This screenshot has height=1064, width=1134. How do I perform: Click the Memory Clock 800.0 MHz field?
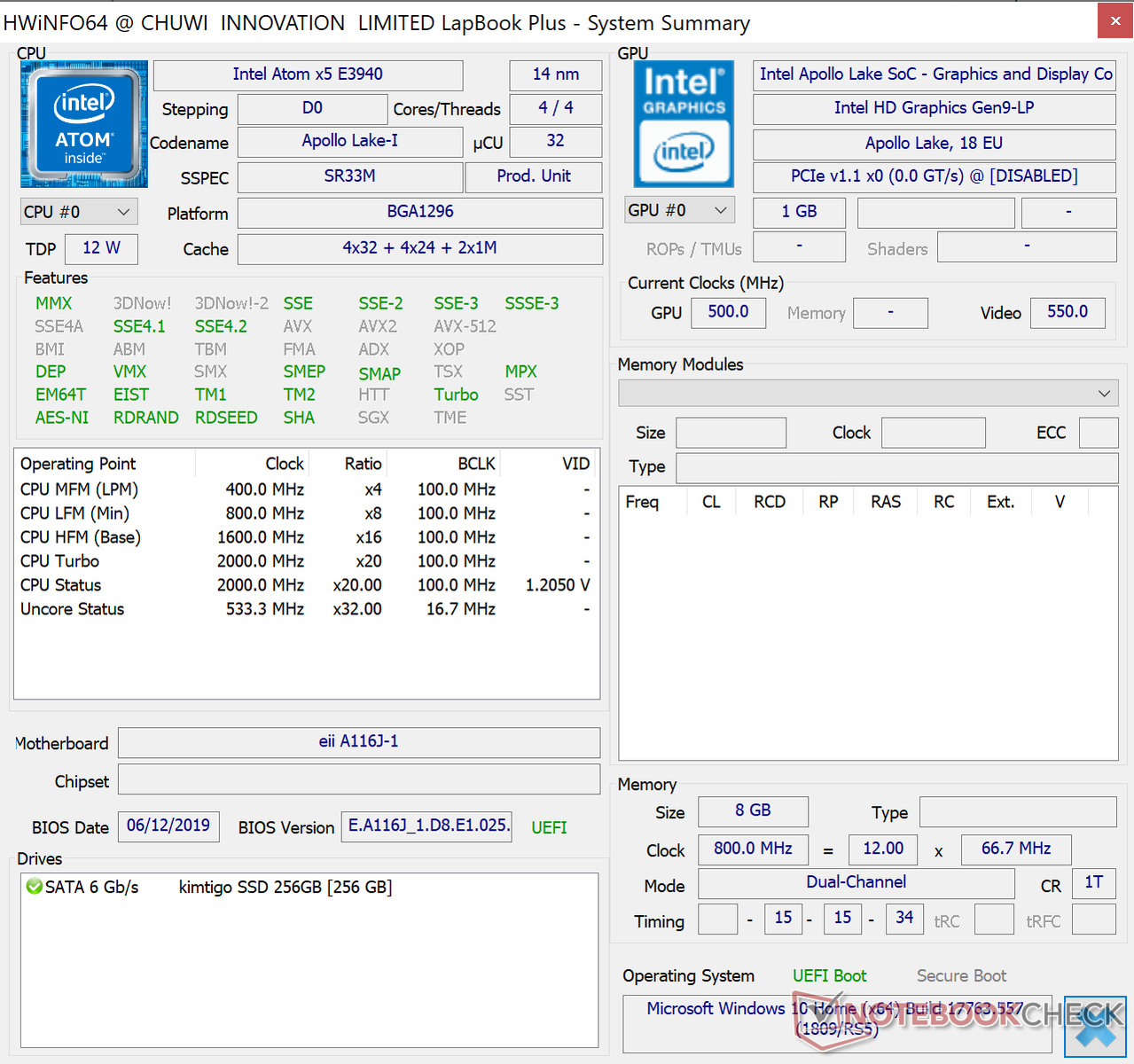753,849
